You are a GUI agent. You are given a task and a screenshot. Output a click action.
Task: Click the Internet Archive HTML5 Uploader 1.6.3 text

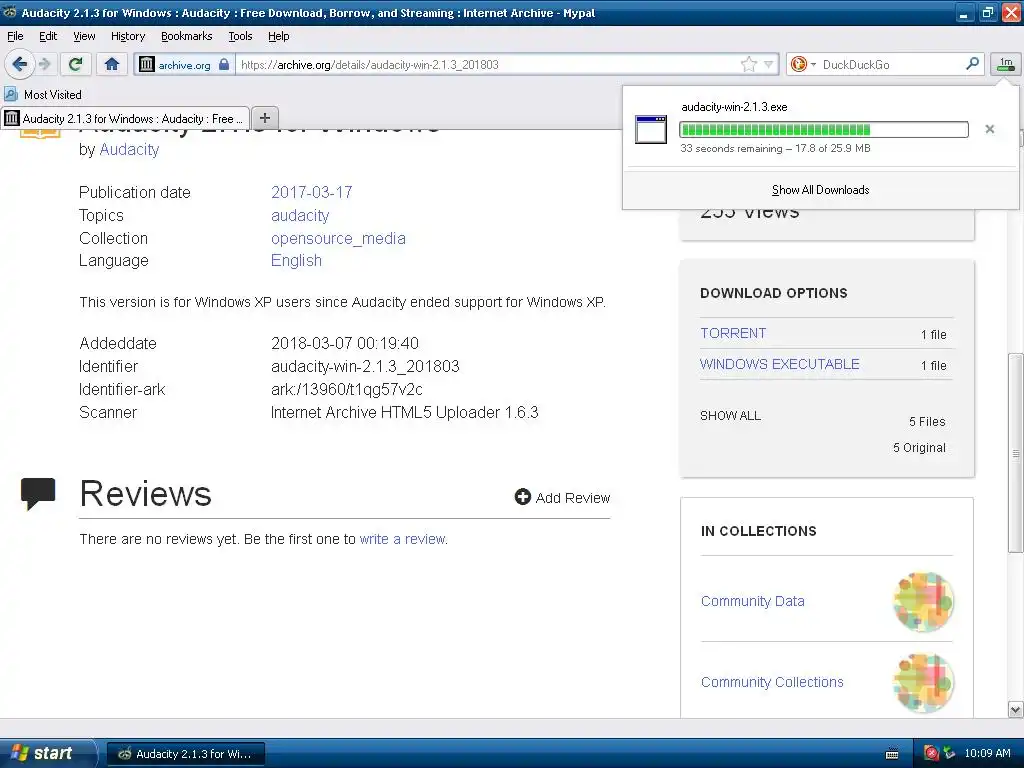click(x=404, y=412)
